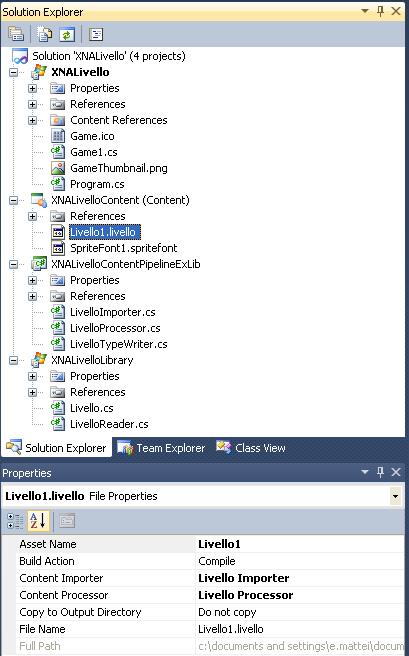This screenshot has height=656, width=409.
Task: Expand Content References under XNALivello
Action: (33, 120)
